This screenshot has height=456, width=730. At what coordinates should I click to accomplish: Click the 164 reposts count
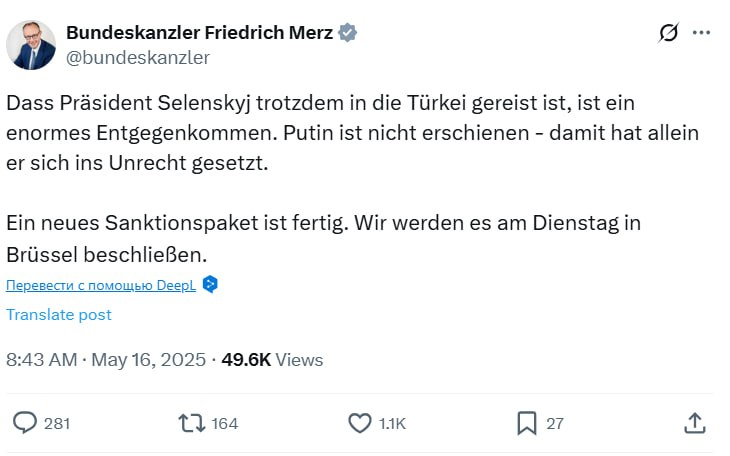(x=225, y=424)
